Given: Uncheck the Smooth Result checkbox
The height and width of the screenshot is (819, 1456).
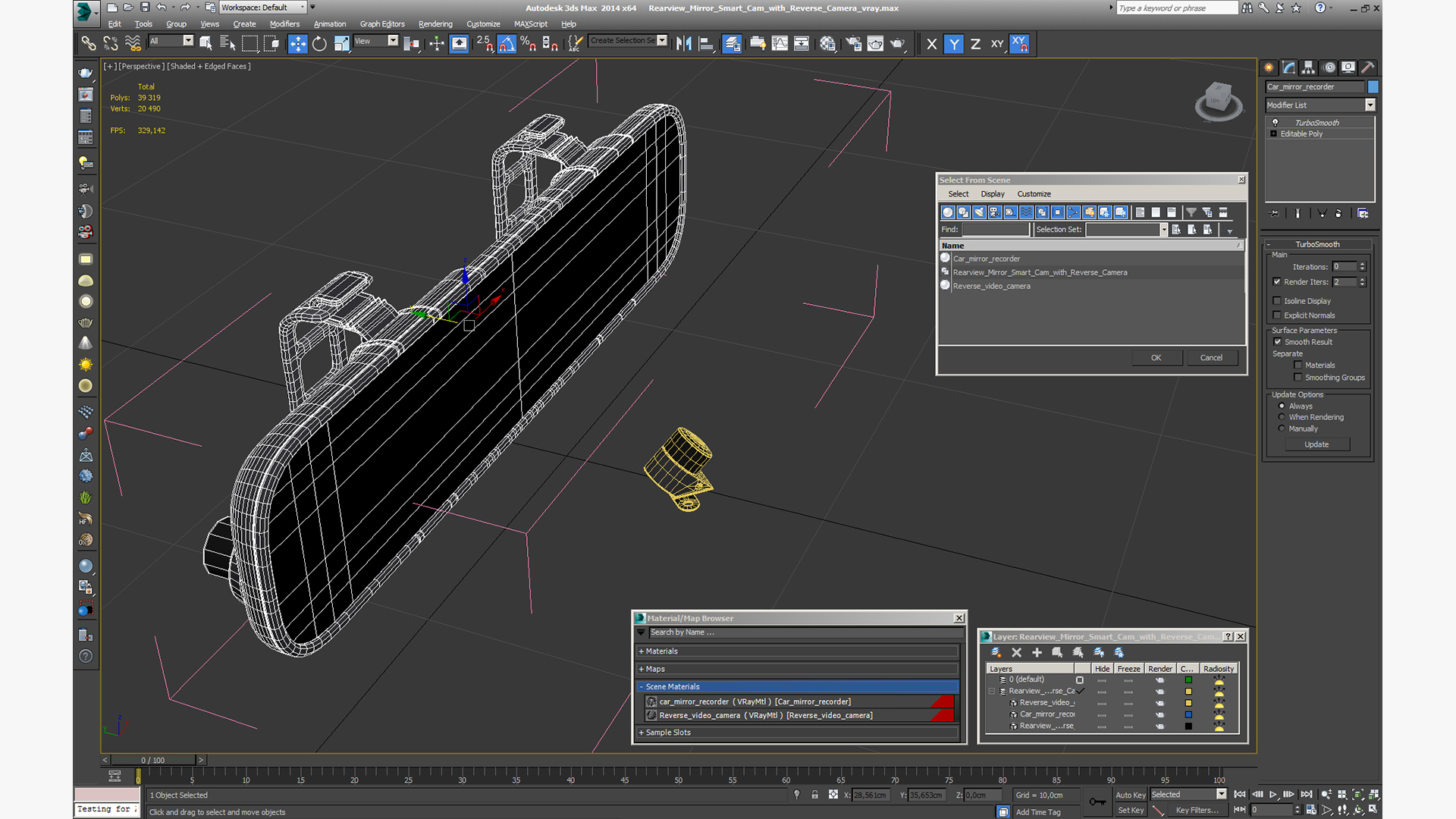Looking at the screenshot, I should tap(1277, 342).
